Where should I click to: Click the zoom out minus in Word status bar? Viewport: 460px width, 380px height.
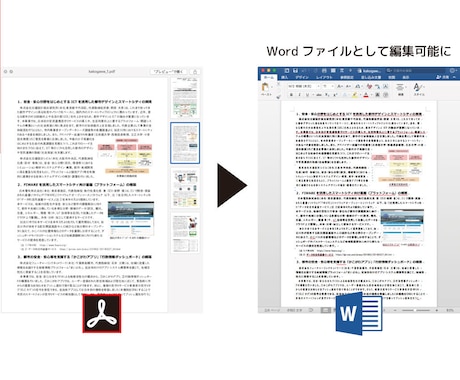(395, 310)
